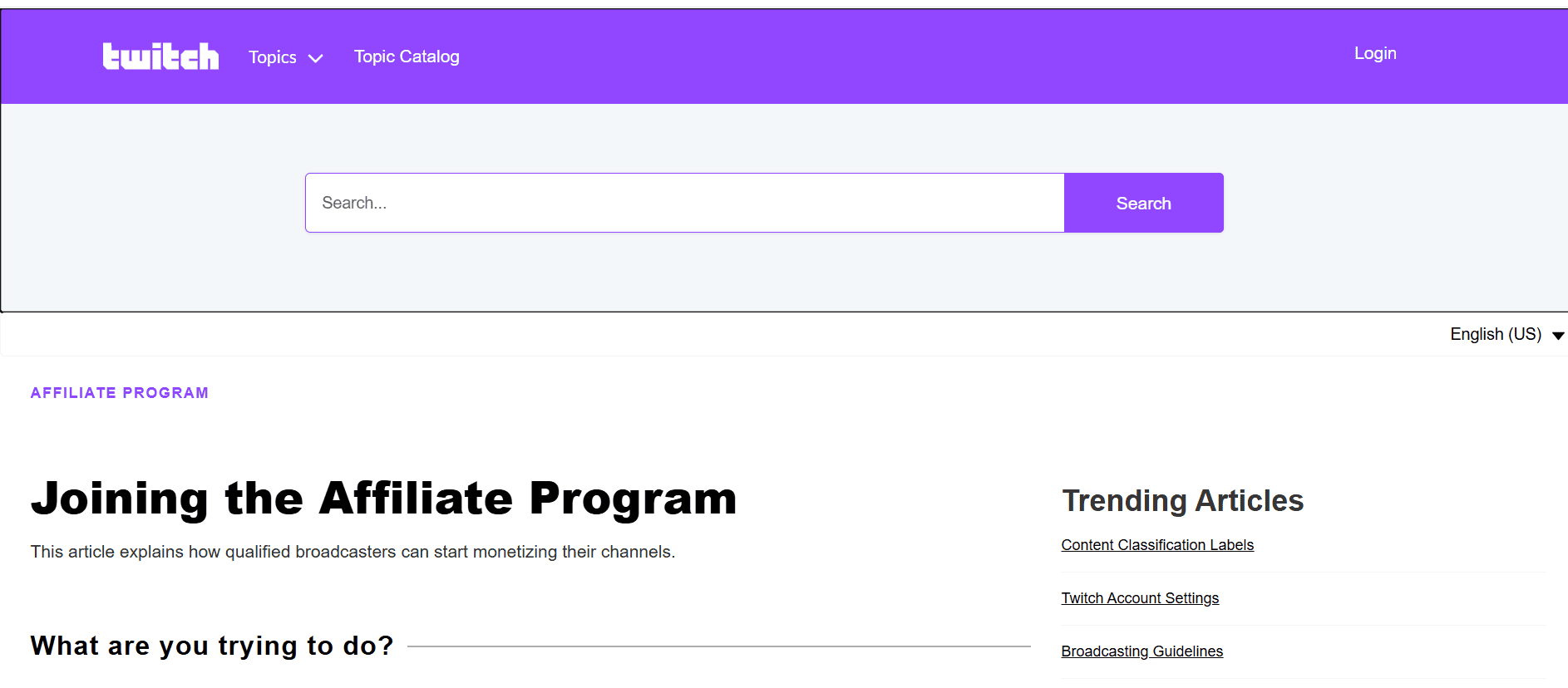Open the Broadcasting Guidelines article

[1141, 651]
